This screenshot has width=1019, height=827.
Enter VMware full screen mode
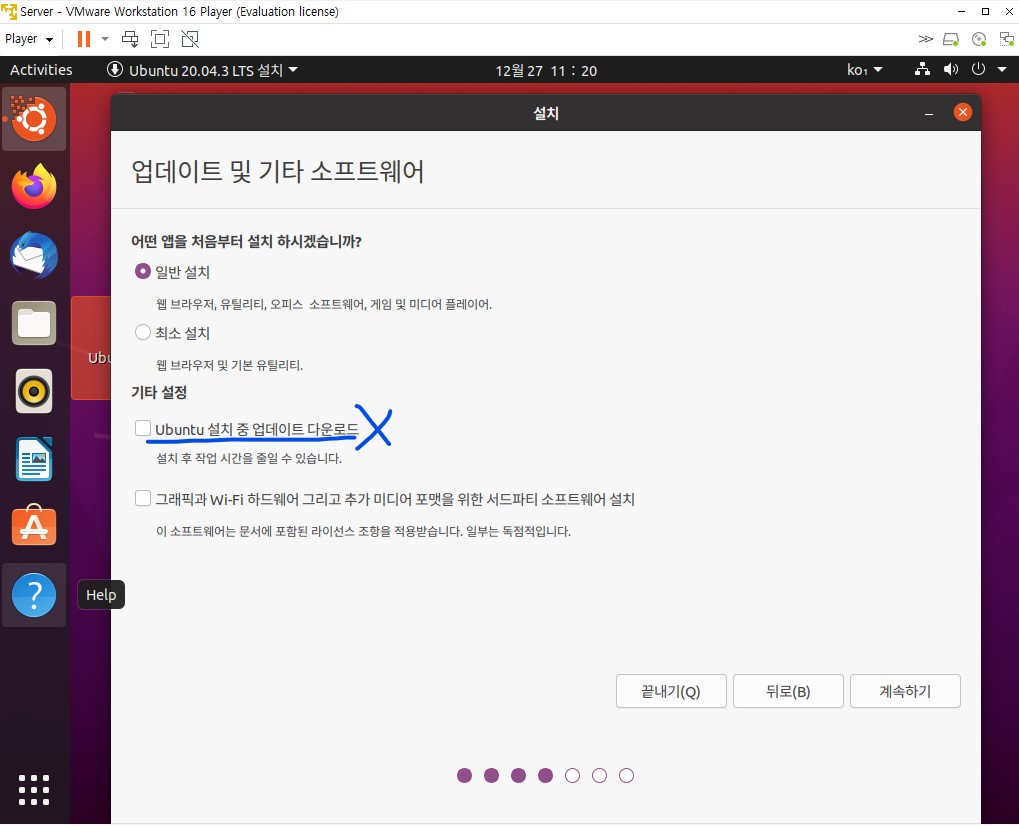(x=160, y=39)
